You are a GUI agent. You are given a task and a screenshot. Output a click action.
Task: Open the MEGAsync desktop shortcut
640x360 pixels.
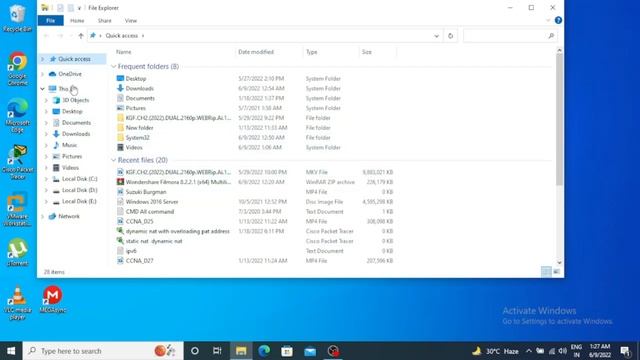[53, 299]
